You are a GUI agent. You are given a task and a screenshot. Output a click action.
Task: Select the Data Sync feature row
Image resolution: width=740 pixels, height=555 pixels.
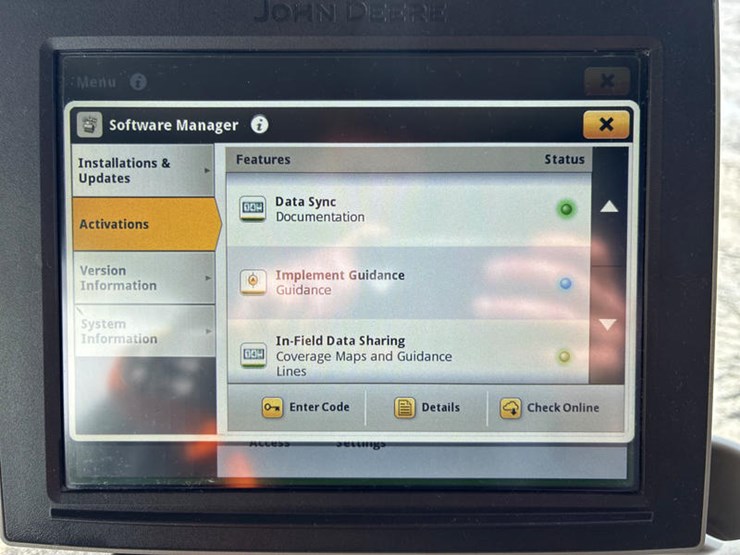pos(408,210)
